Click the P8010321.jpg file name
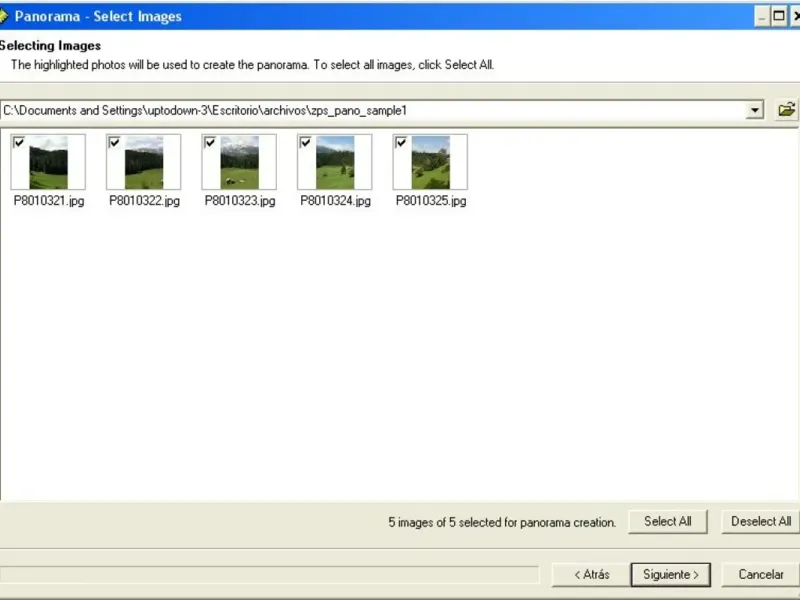Viewport: 800px width, 600px height. pos(49,201)
